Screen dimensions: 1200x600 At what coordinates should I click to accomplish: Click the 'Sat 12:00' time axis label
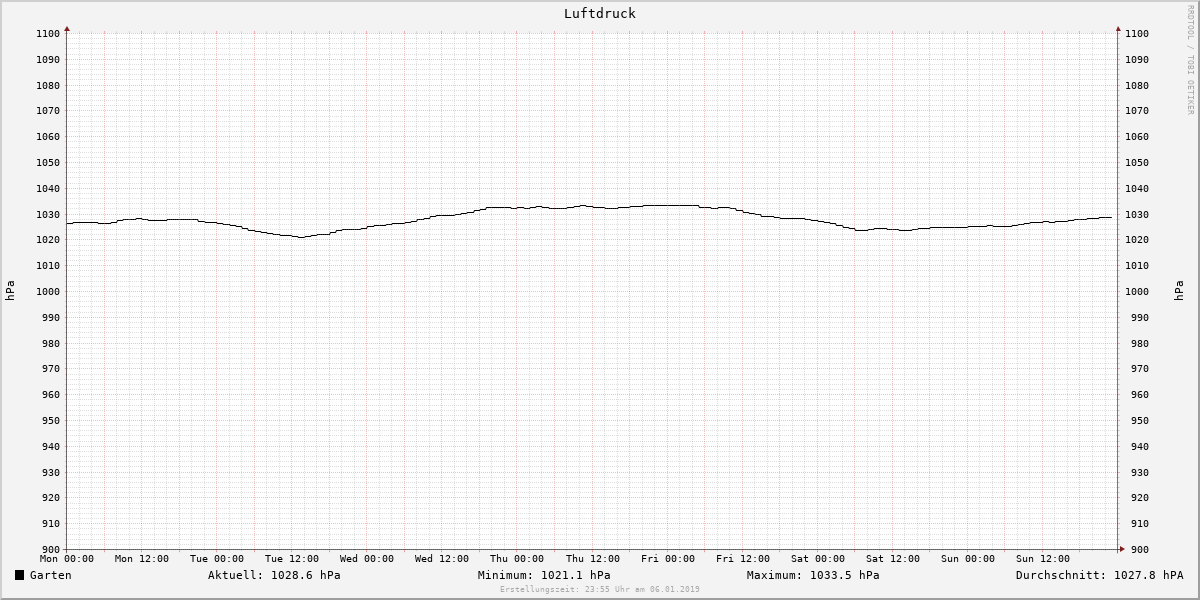click(x=893, y=559)
